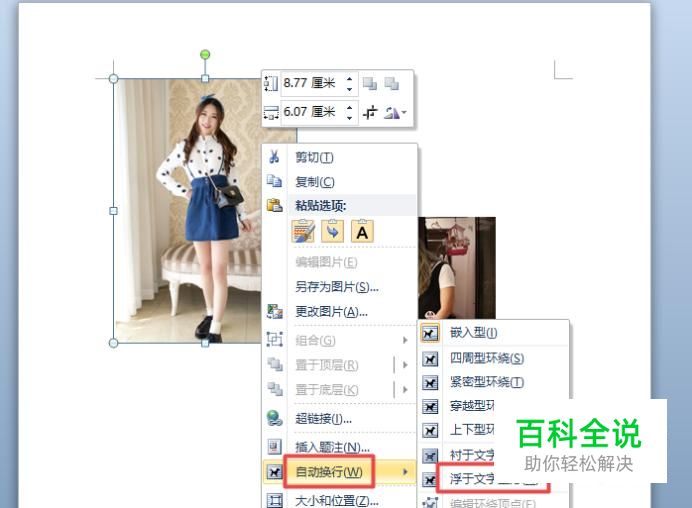Image resolution: width=692 pixels, height=508 pixels.
Task: Expand the 自动换行 submenu arrow
Action: (405, 472)
